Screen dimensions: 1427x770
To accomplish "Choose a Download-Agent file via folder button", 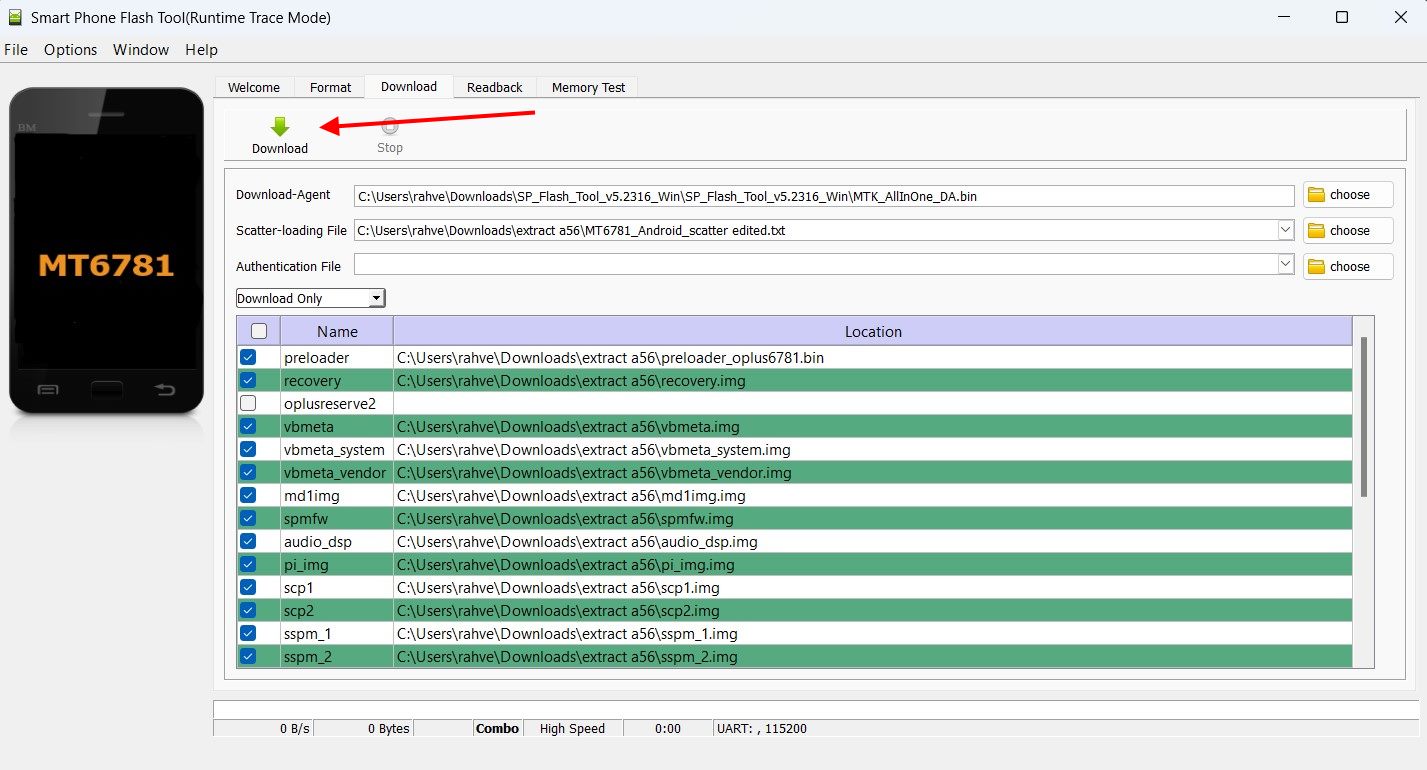I will pos(1348,195).
